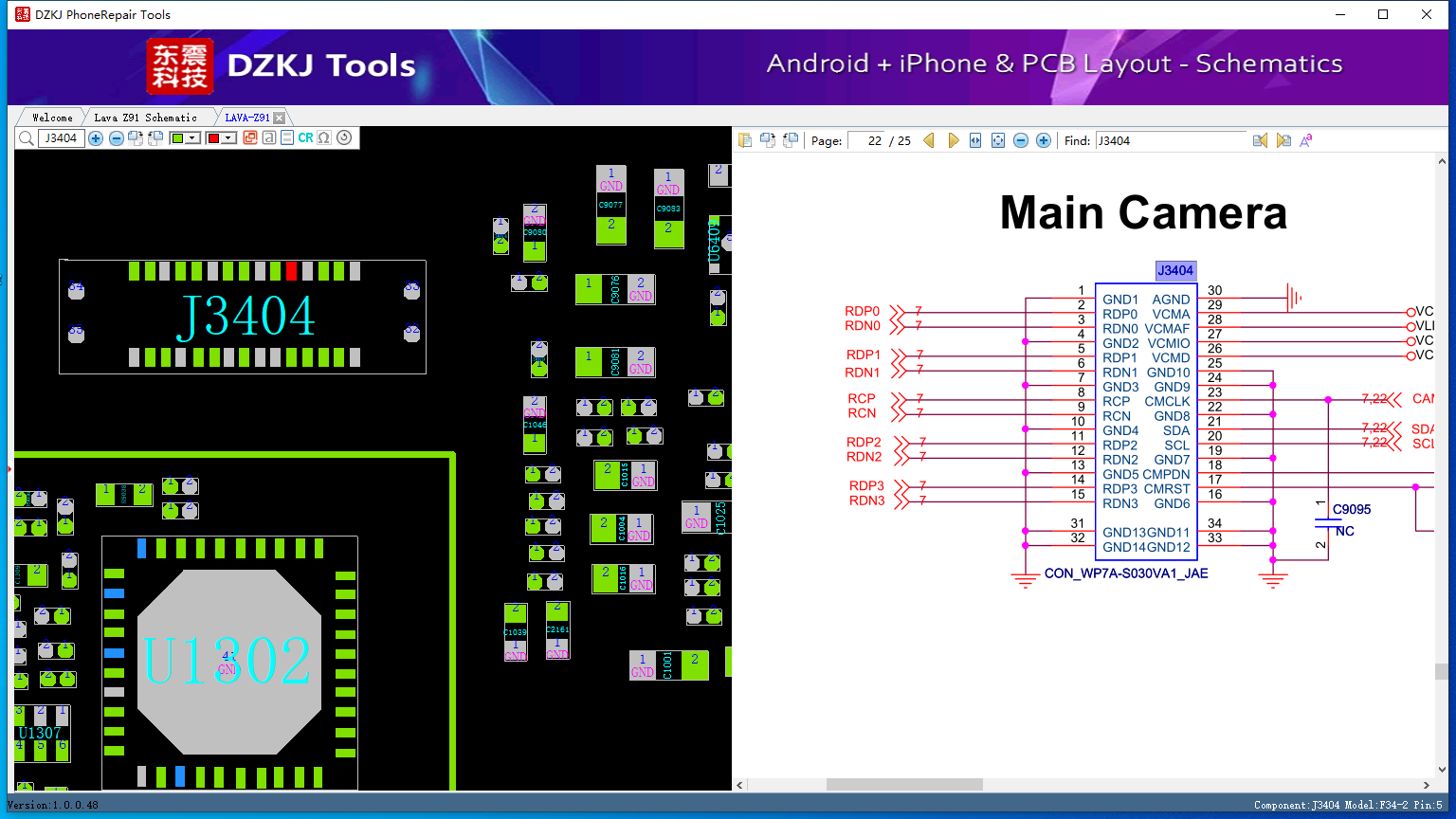Screen dimensions: 1456x819
Task: Click the omega resistance icon
Action: pos(324,138)
